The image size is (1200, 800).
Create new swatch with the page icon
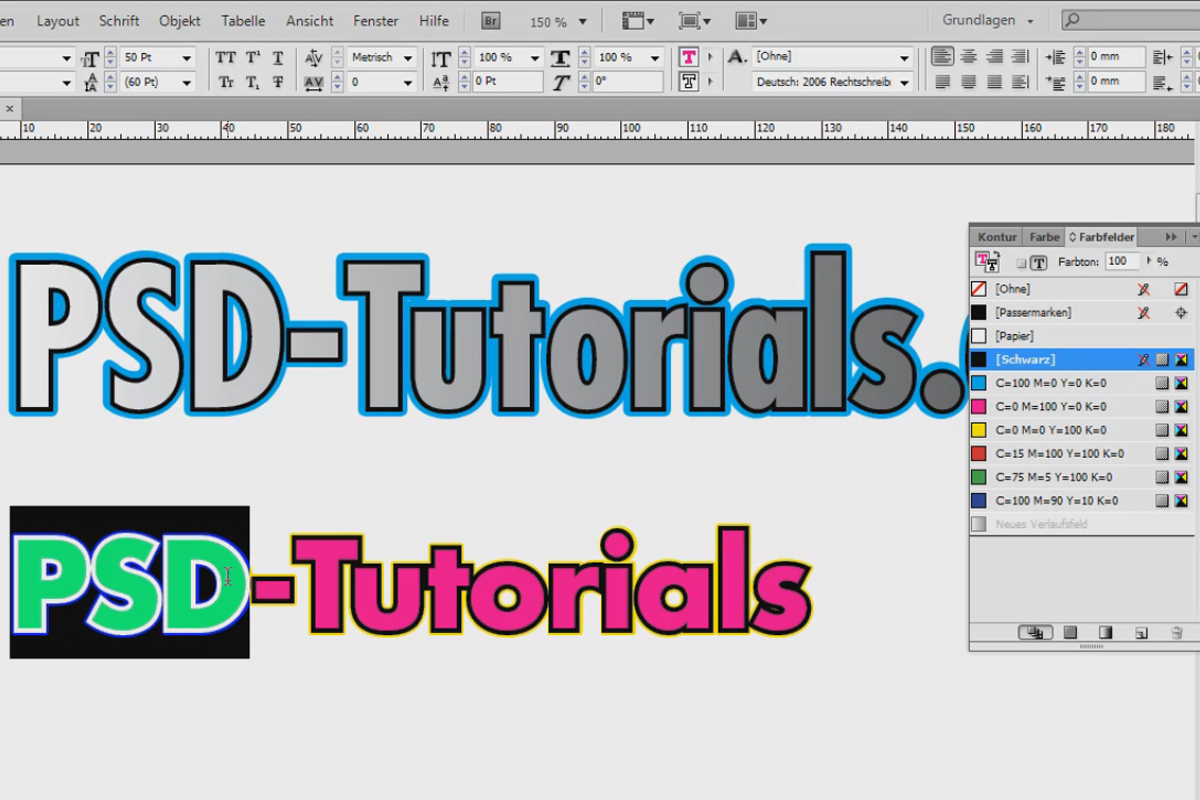click(1141, 632)
